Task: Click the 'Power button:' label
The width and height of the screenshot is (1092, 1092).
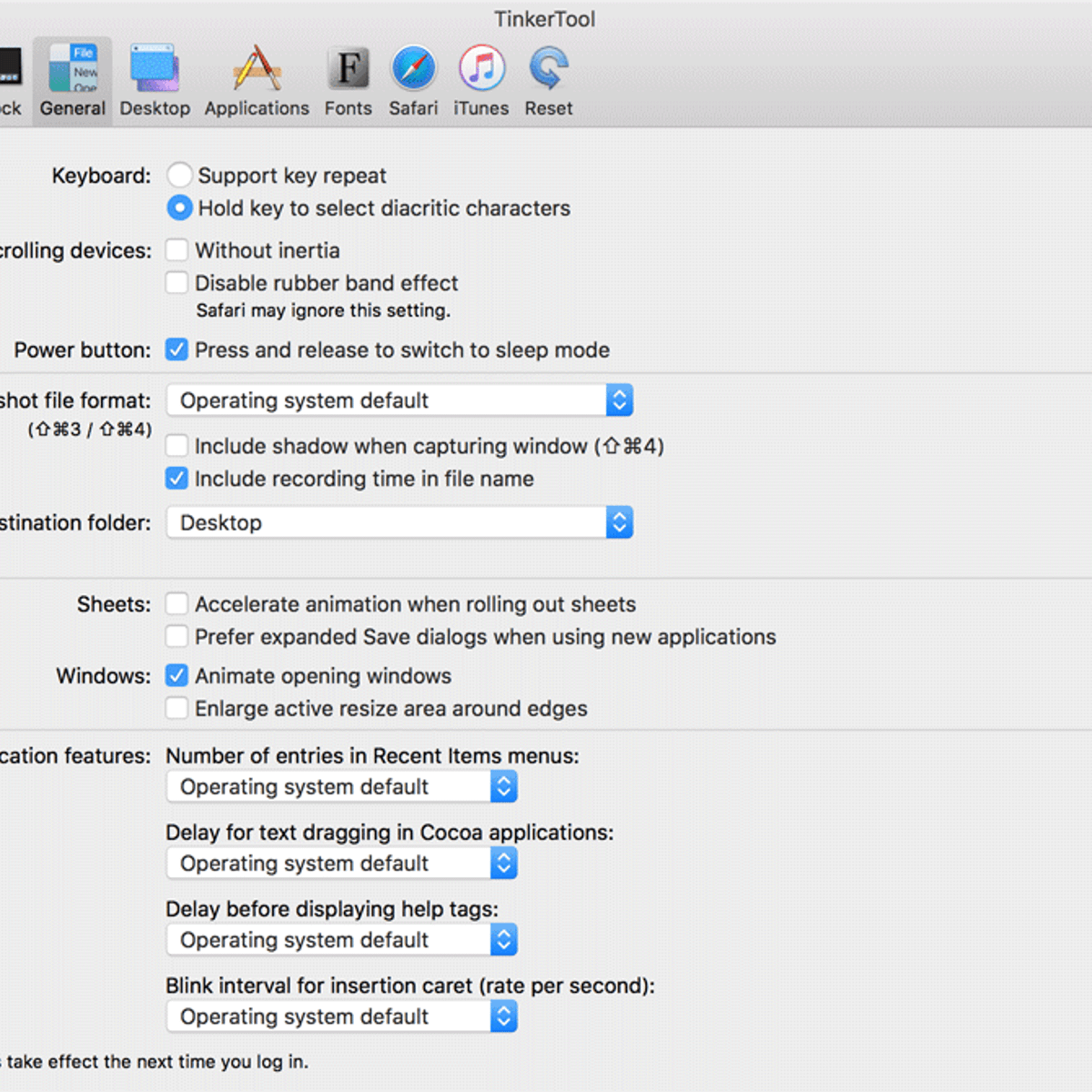Action: (x=83, y=350)
